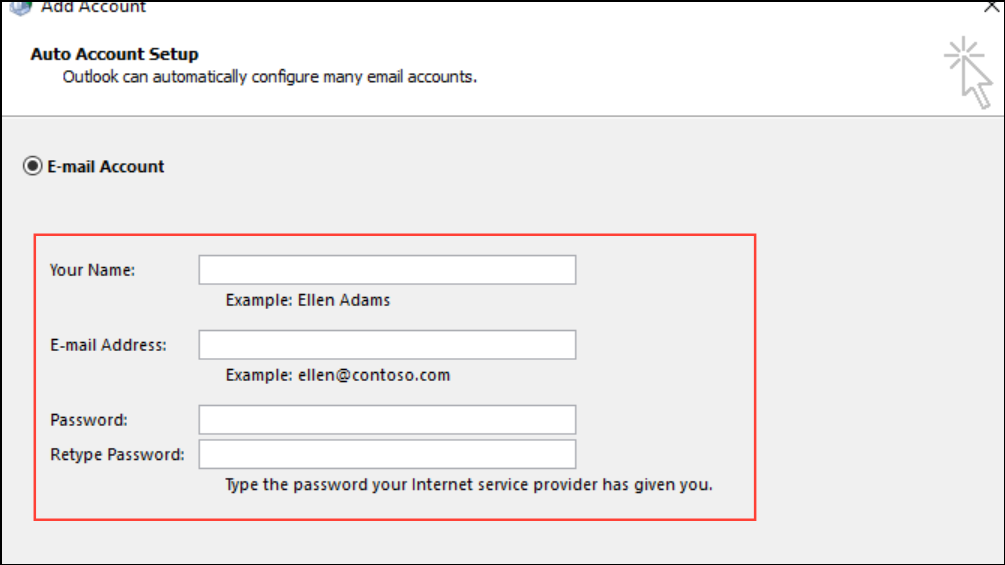Click the Add Account window icon

20,6
